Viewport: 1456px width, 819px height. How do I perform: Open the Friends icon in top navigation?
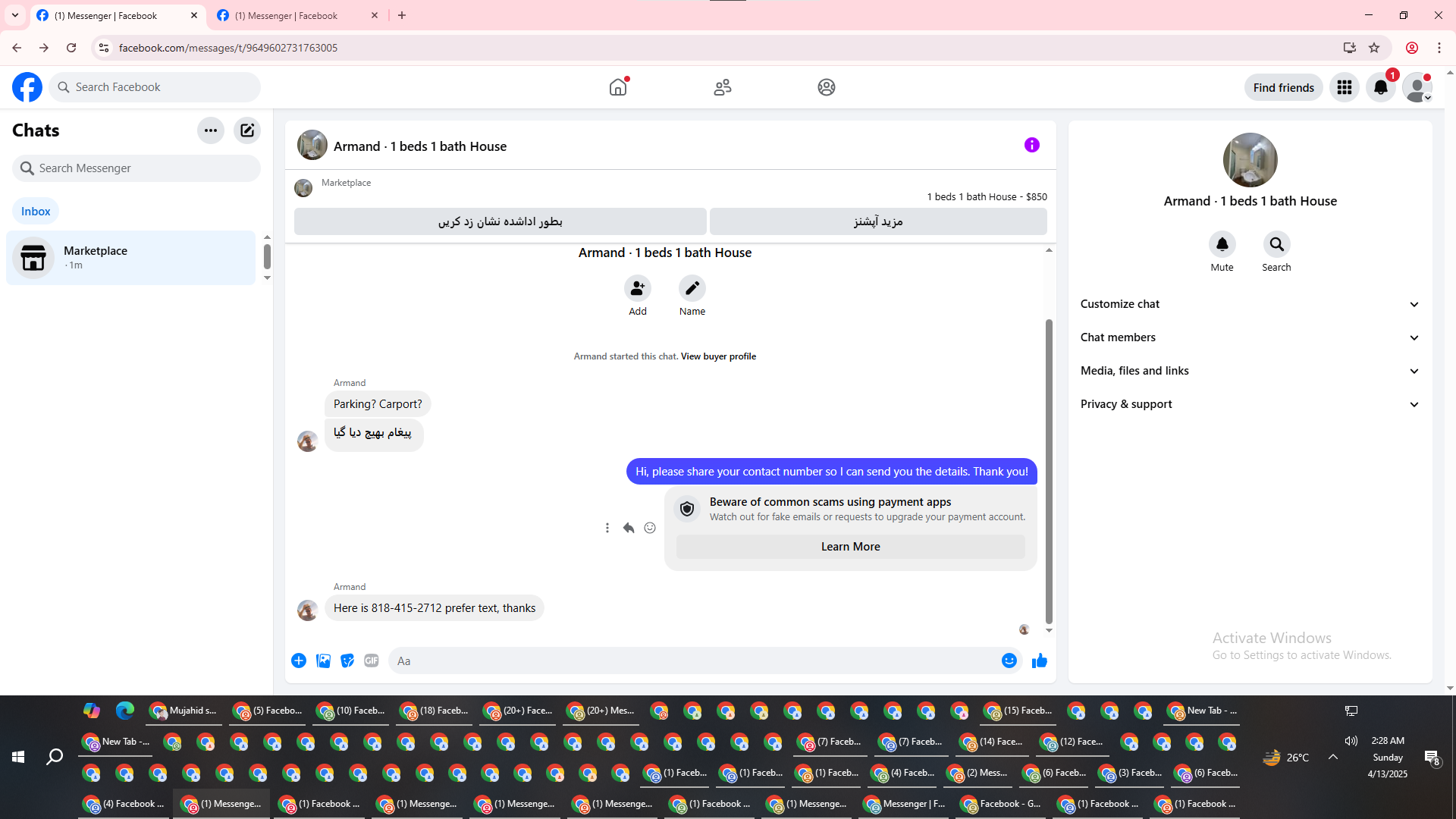tap(723, 87)
